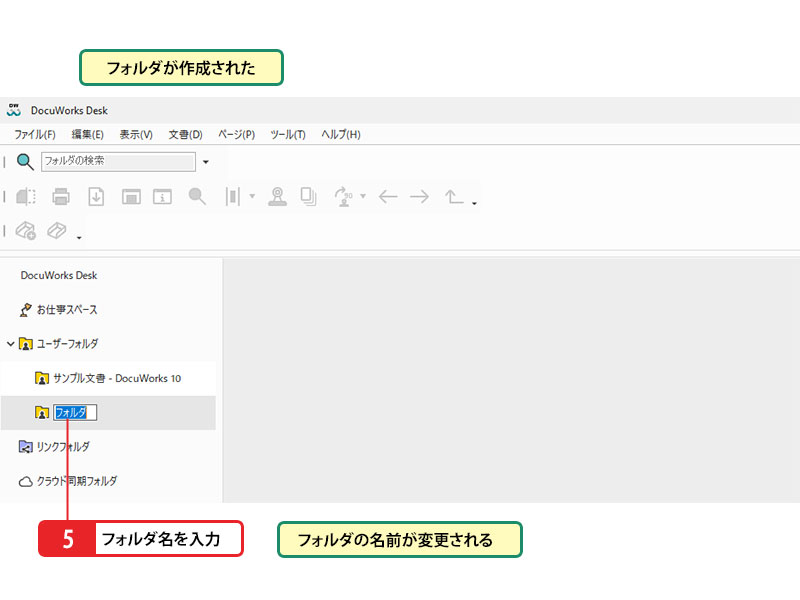Open the 編集(E) menu
800x600 pixels.
pyautogui.click(x=88, y=135)
